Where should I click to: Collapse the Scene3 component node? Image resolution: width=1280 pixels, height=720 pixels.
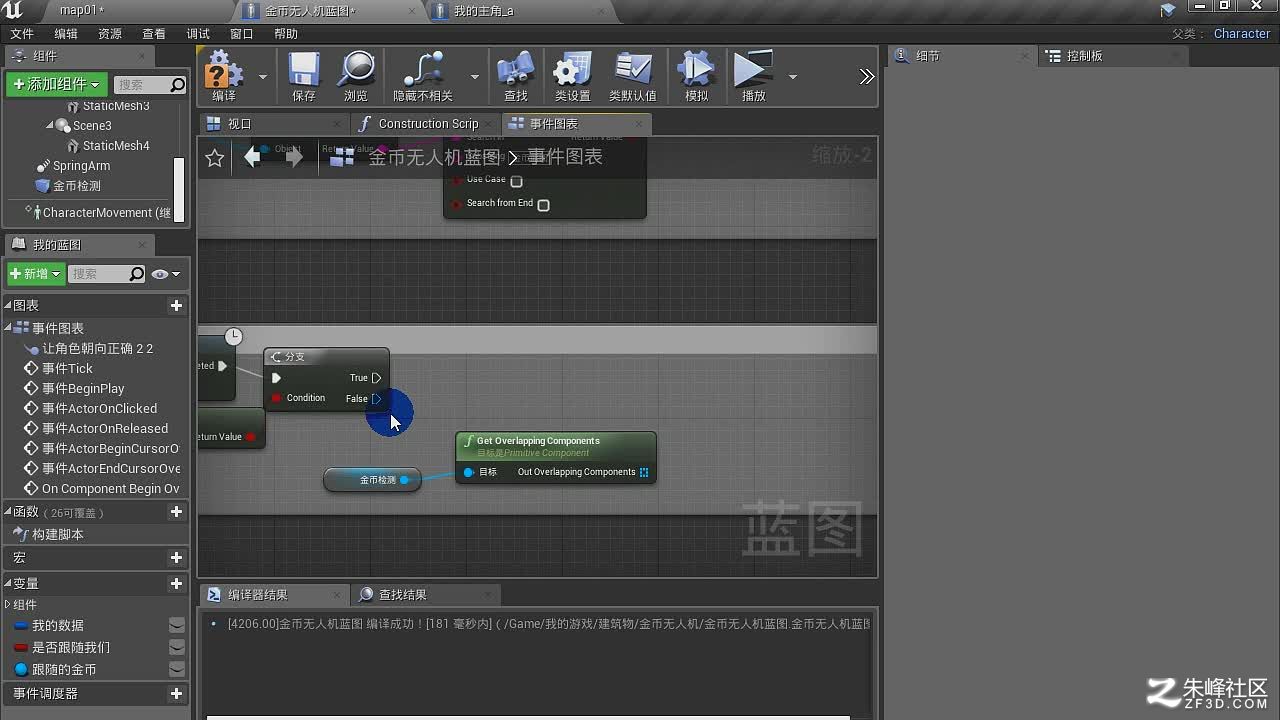50,126
